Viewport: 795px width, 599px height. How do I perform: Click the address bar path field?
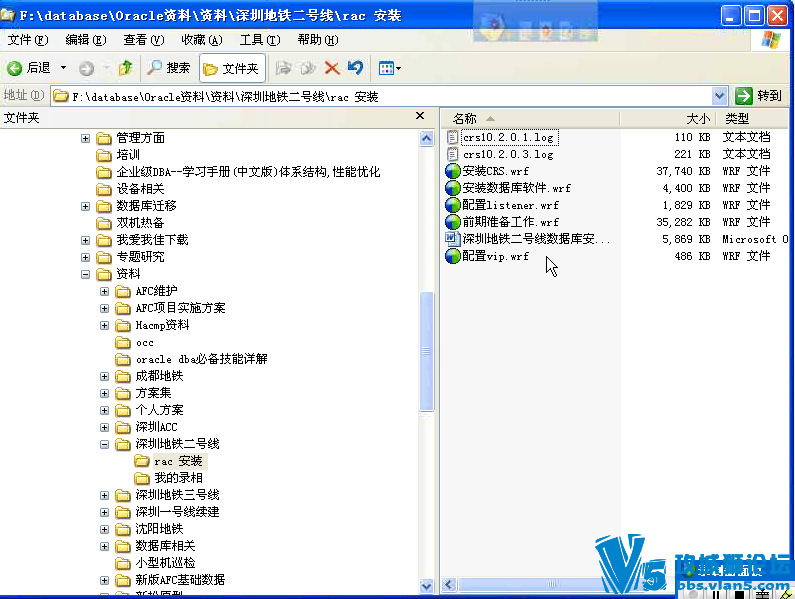point(381,96)
